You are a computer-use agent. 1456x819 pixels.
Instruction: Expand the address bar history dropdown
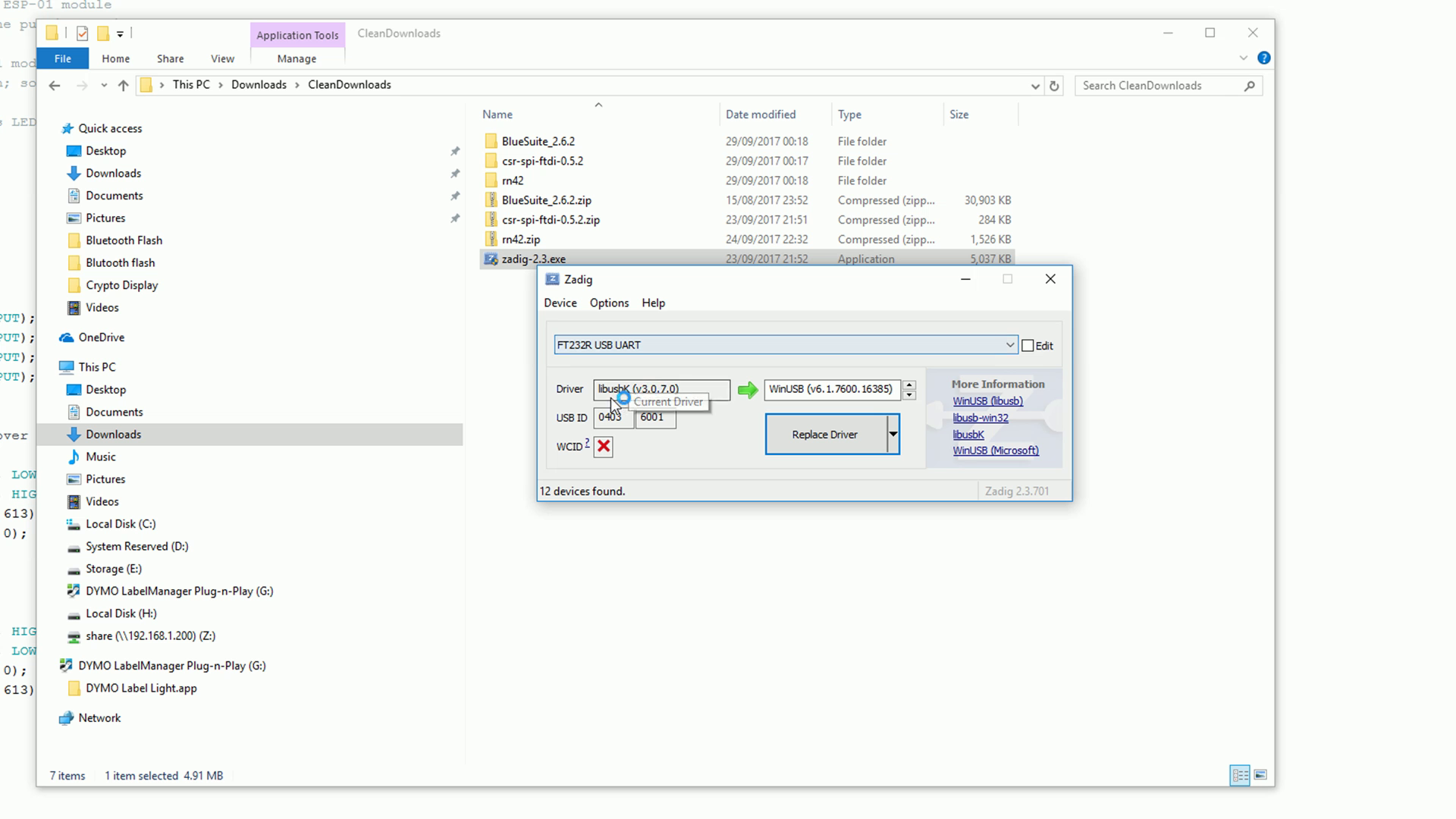(1035, 86)
